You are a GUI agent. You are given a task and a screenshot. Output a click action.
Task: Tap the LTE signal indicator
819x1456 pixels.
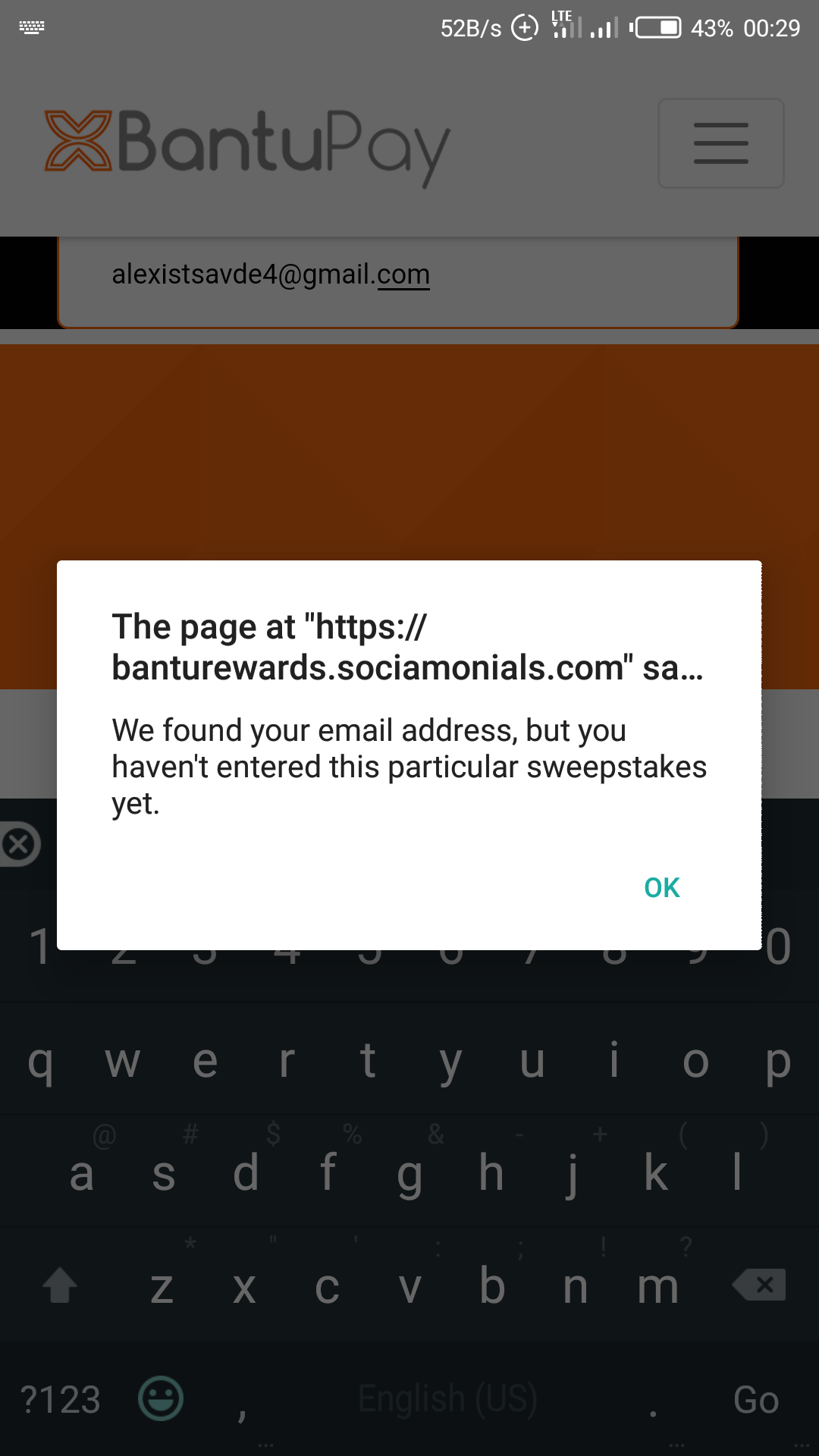pyautogui.click(x=566, y=25)
